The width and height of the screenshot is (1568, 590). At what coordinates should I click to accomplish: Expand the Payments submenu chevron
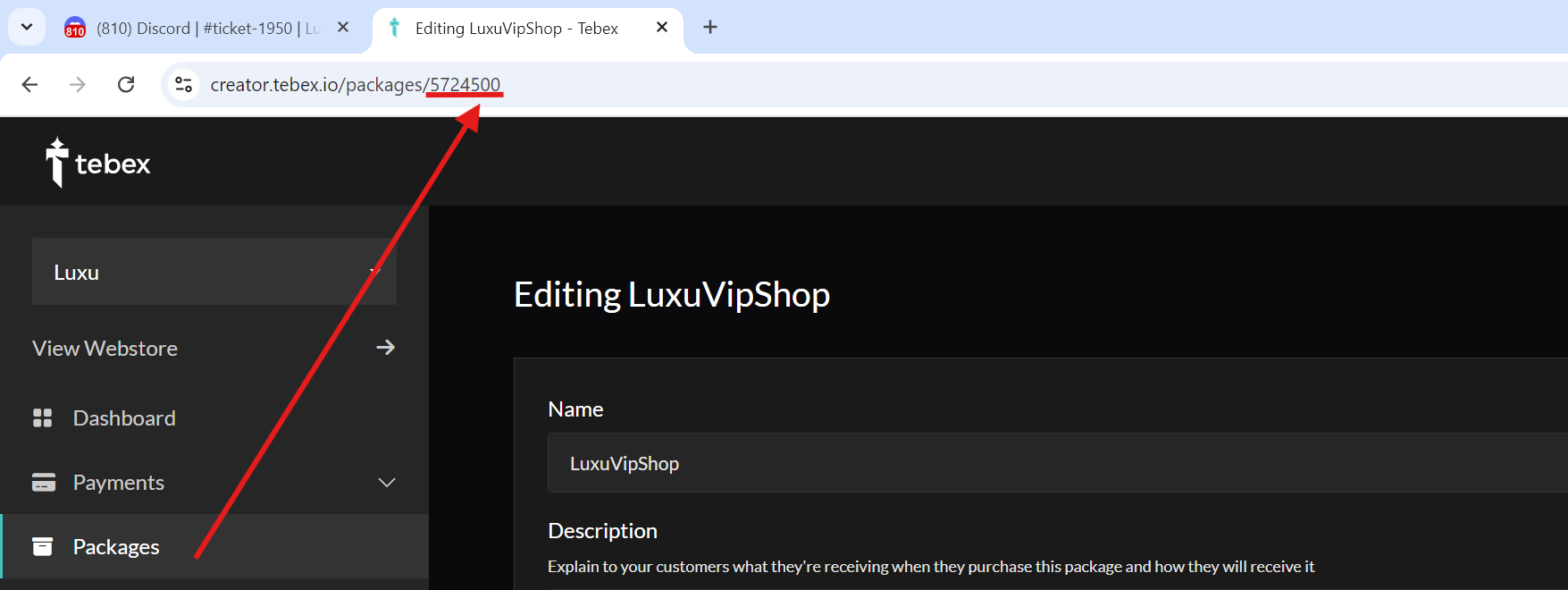click(x=387, y=483)
